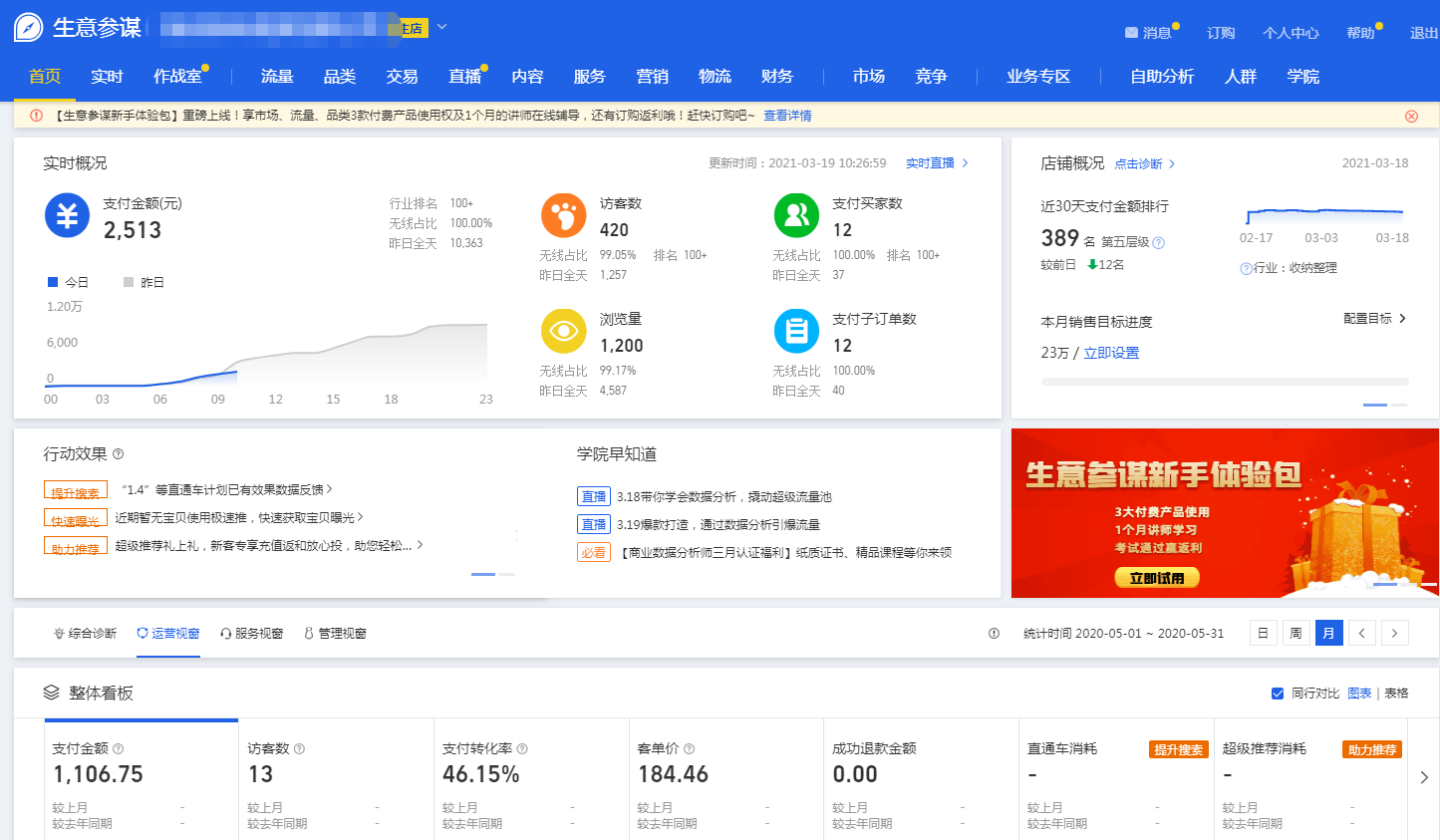The width and height of the screenshot is (1440, 840).
Task: Click the 行动效果 carousel page indicator
Action: tap(493, 574)
